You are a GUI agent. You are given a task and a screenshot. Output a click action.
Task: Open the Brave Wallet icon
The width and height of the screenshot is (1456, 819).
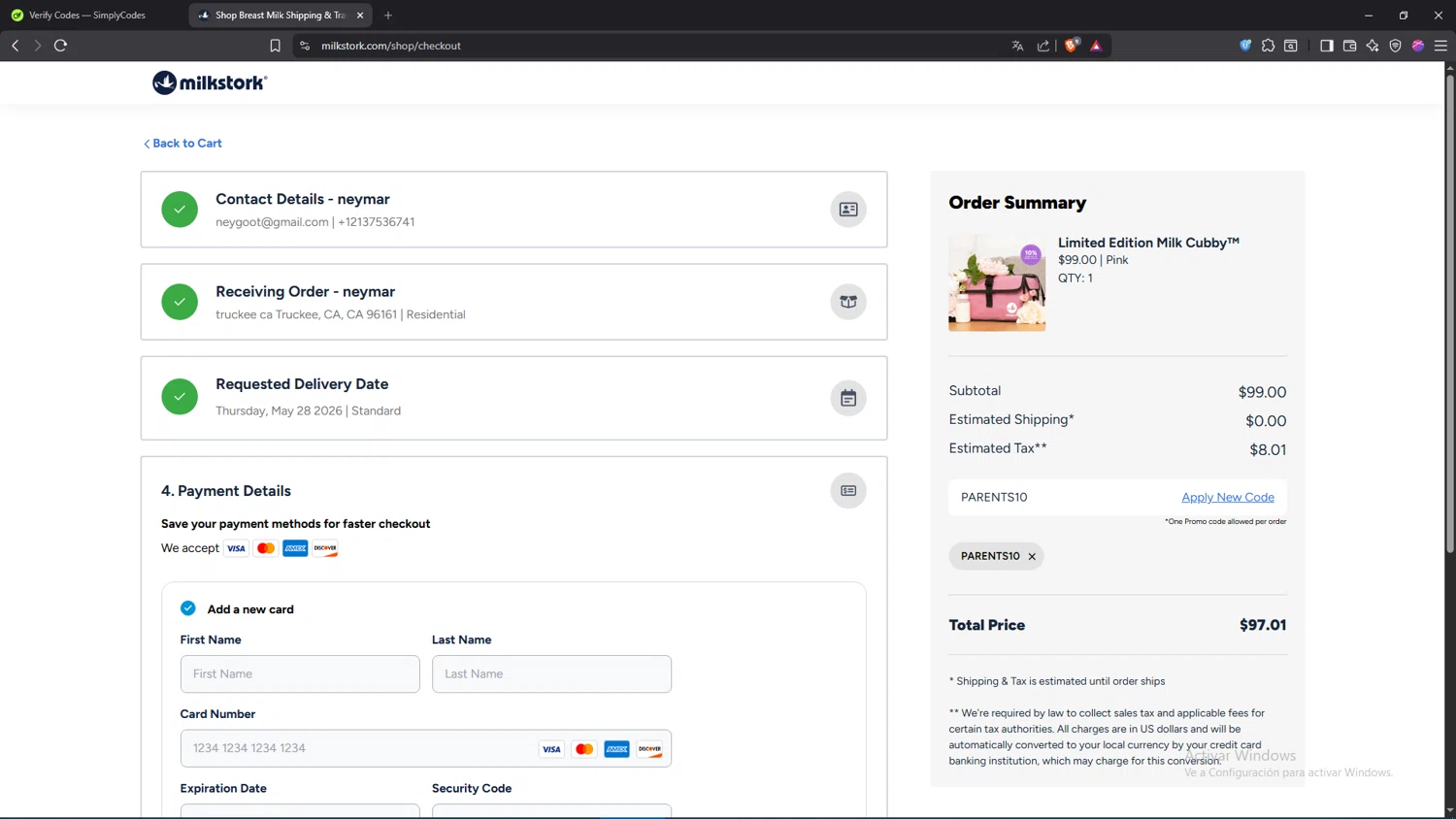pos(1349,46)
